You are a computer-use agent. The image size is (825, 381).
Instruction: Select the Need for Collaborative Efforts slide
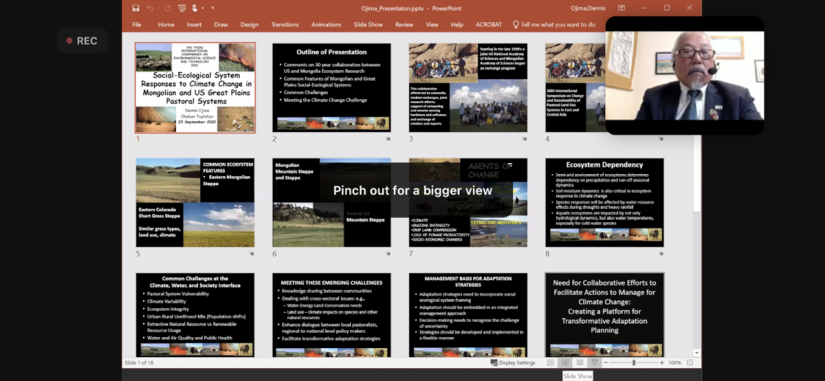click(x=605, y=315)
